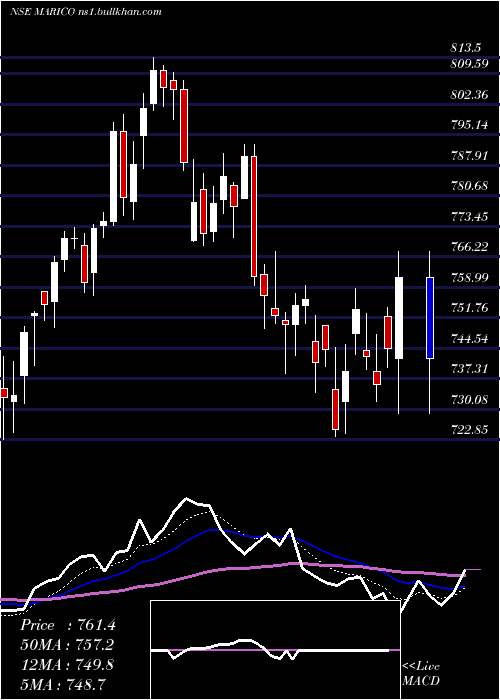This screenshot has height=700, width=500.
Task: Click the 744.54 price level label
Action: click(x=469, y=339)
